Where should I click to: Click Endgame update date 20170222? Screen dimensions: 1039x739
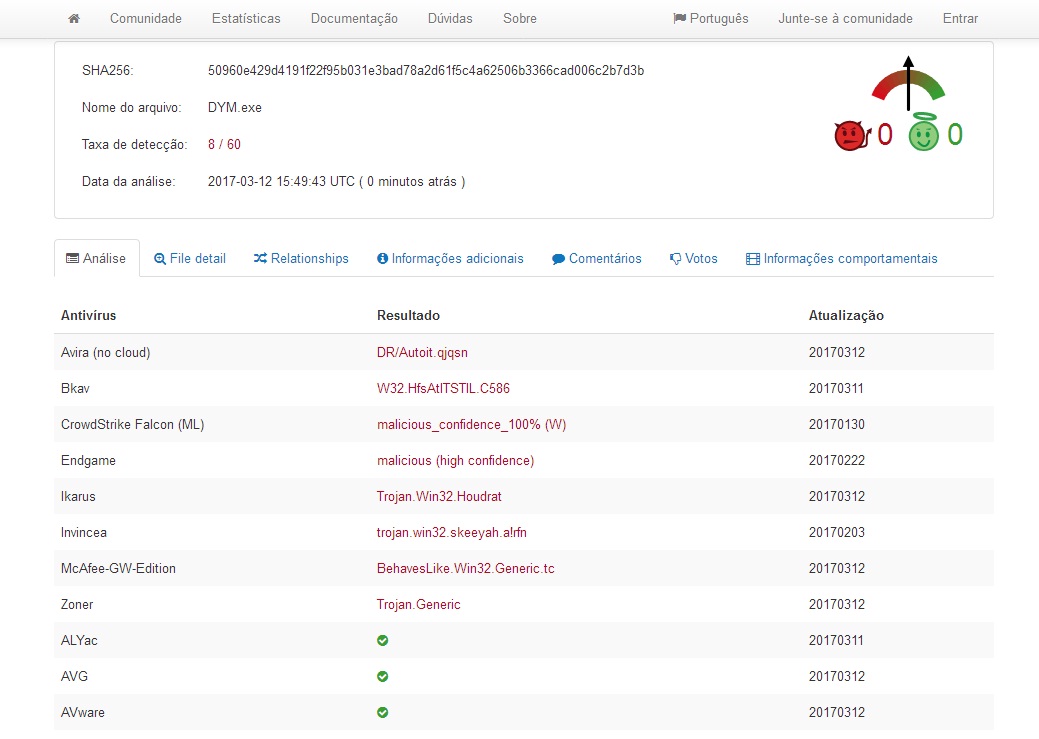point(836,461)
